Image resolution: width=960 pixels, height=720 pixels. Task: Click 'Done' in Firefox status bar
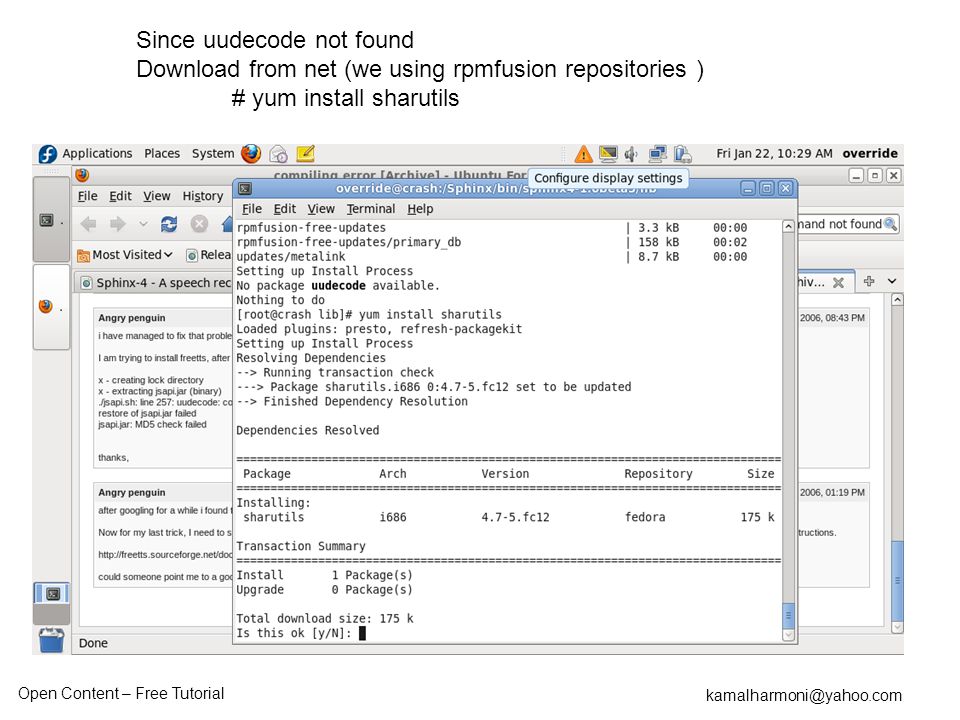93,643
